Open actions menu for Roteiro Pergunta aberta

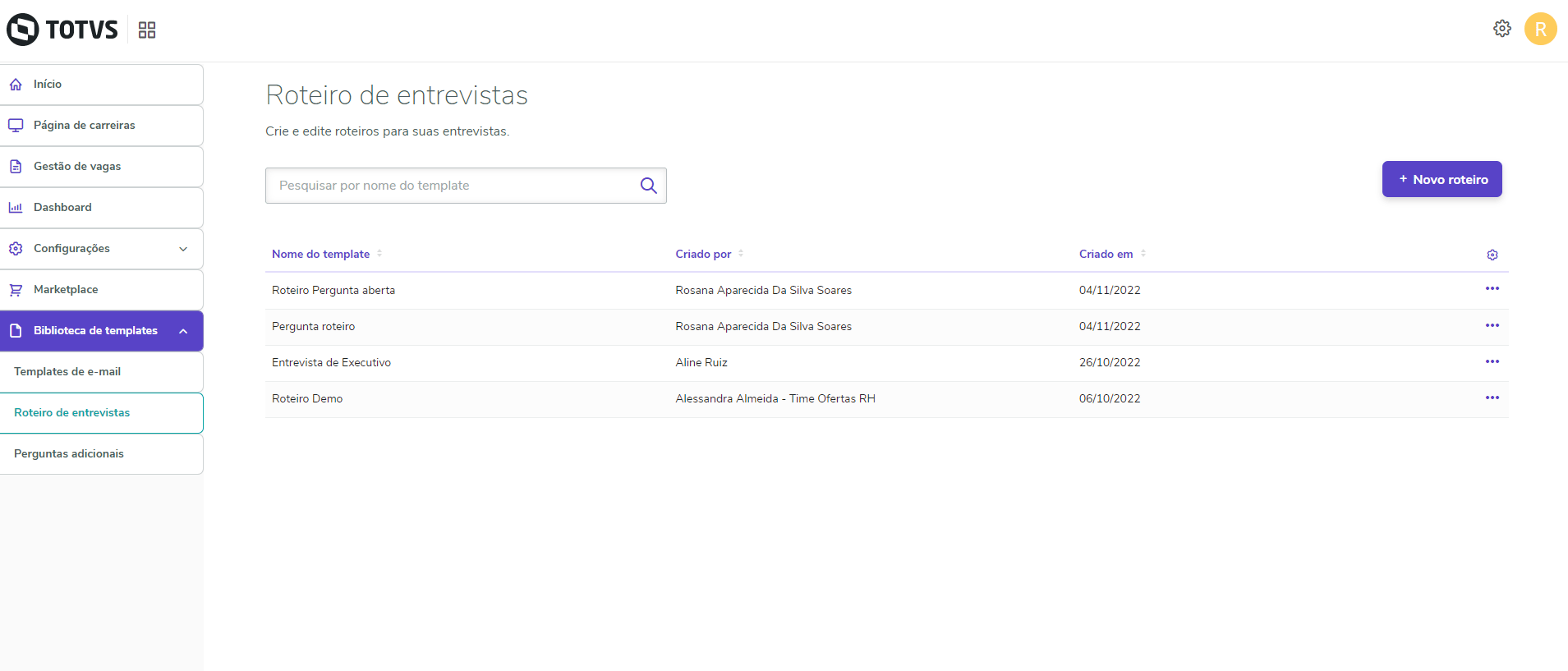click(1492, 289)
